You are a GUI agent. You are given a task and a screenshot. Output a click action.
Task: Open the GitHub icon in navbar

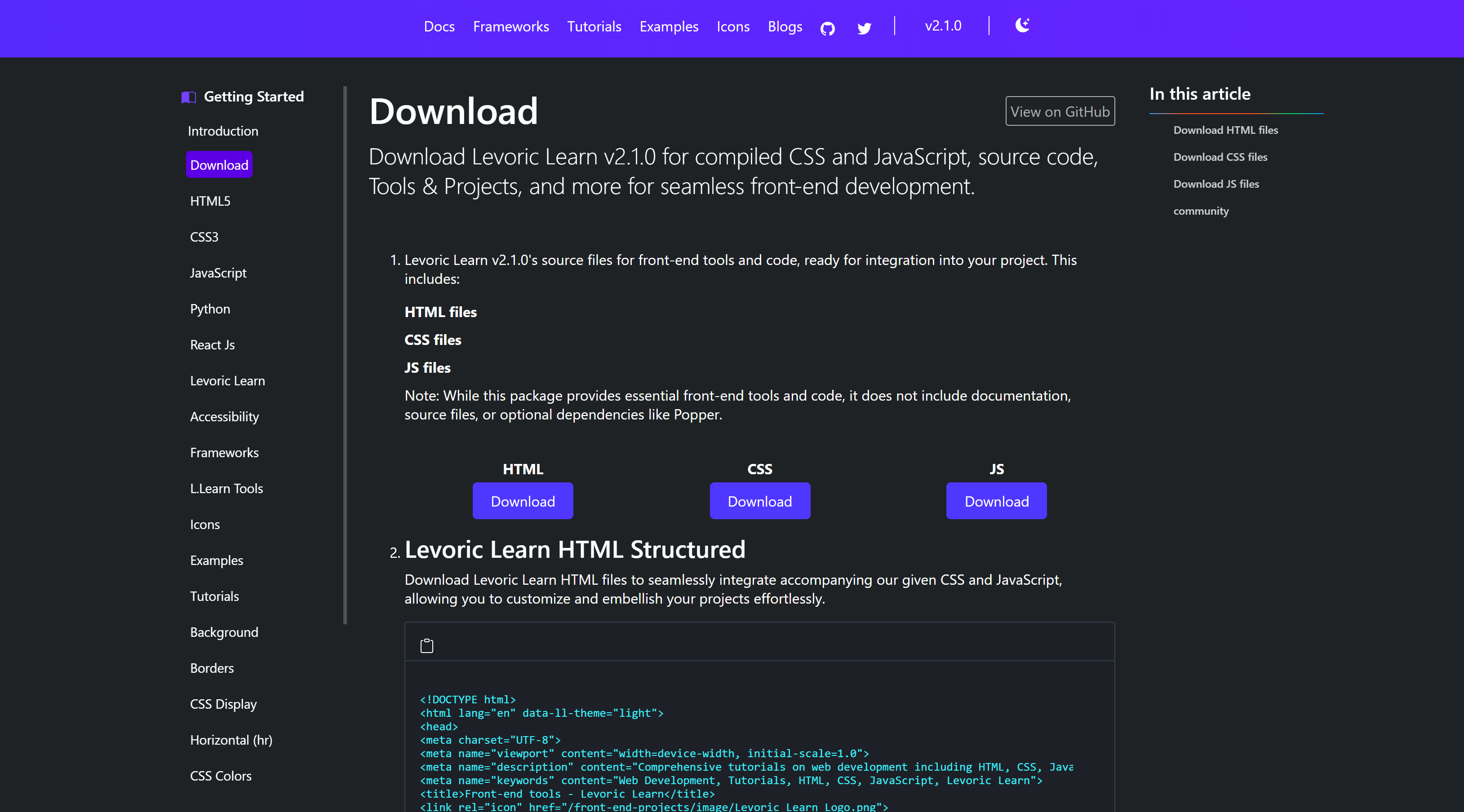[x=827, y=28]
